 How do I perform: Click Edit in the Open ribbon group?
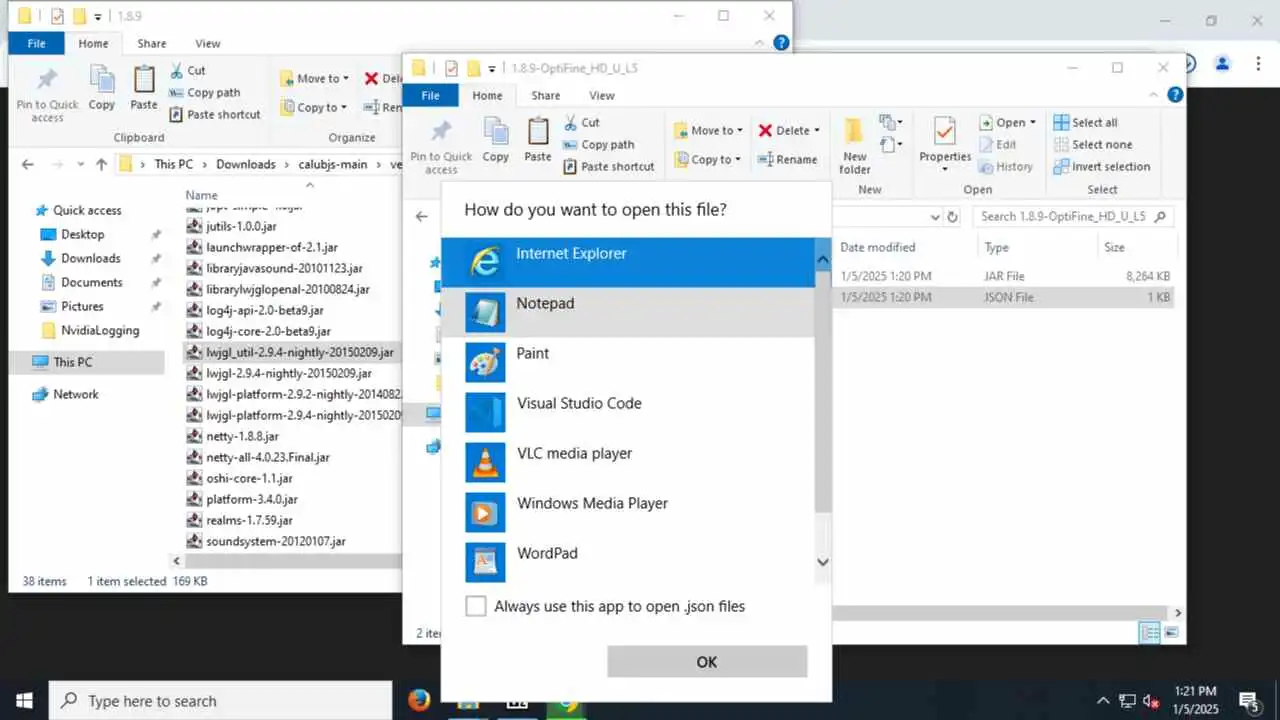click(997, 144)
